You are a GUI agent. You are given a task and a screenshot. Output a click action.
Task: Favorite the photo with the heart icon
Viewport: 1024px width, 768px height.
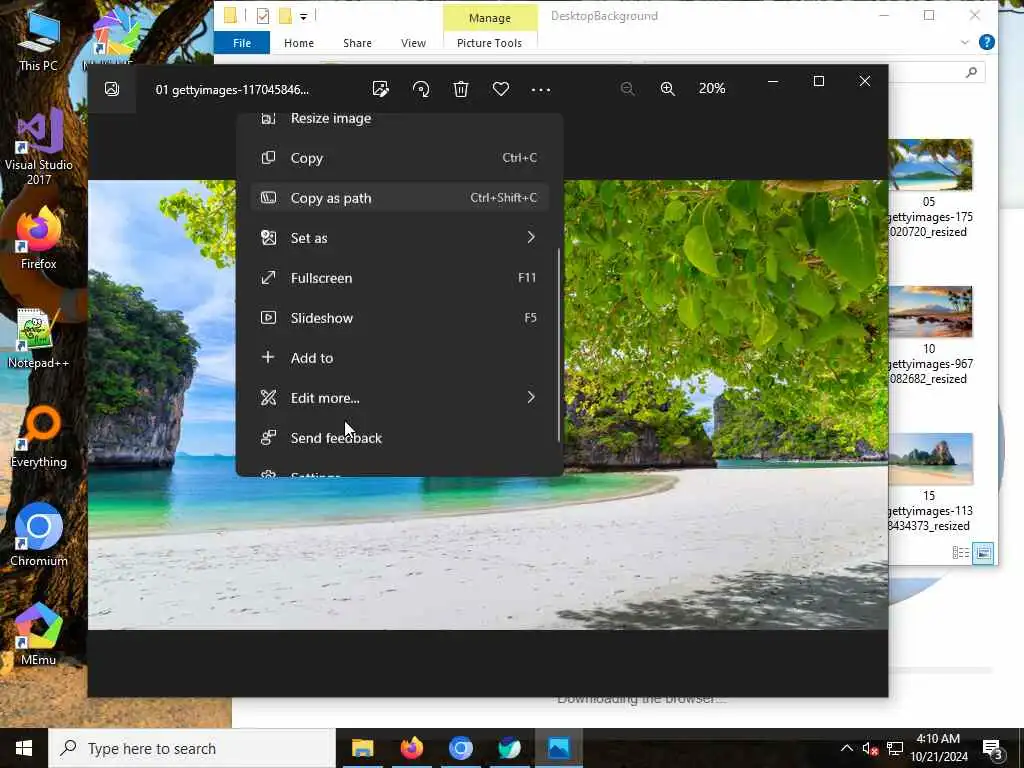point(501,89)
